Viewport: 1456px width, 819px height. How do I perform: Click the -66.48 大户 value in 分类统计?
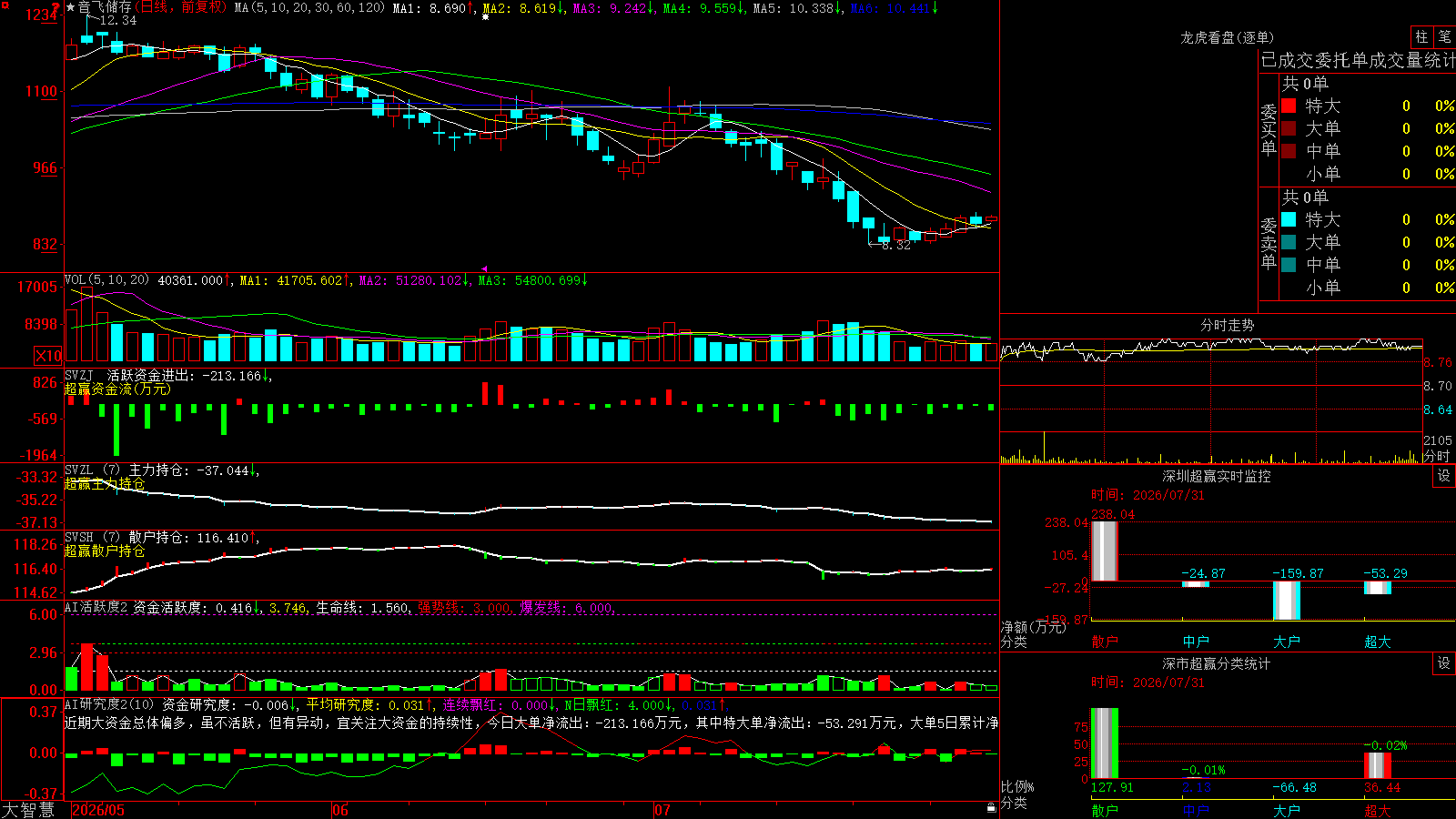tap(1294, 787)
